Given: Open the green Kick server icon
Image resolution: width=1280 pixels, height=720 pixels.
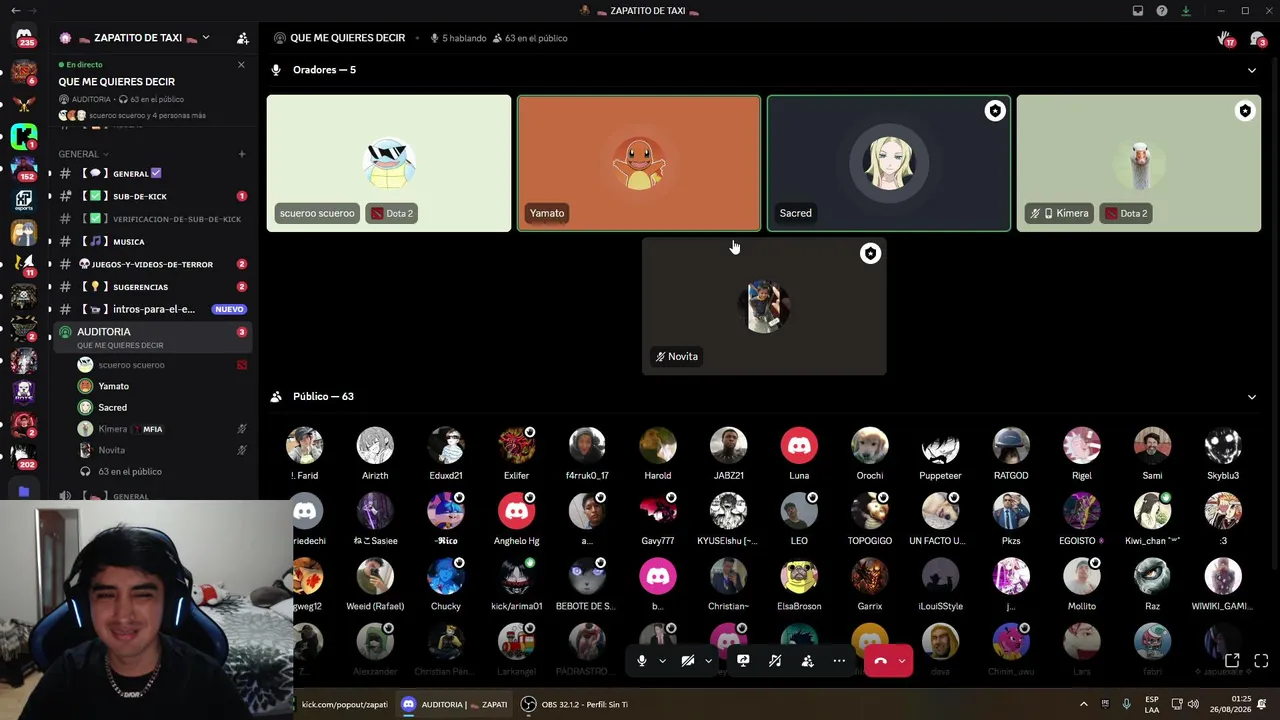Looking at the screenshot, I should pyautogui.click(x=24, y=137).
